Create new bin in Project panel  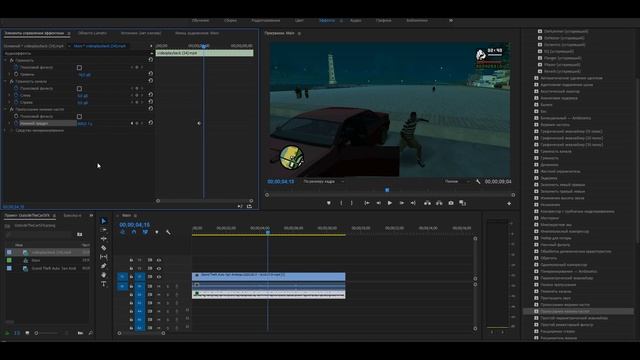point(80,333)
